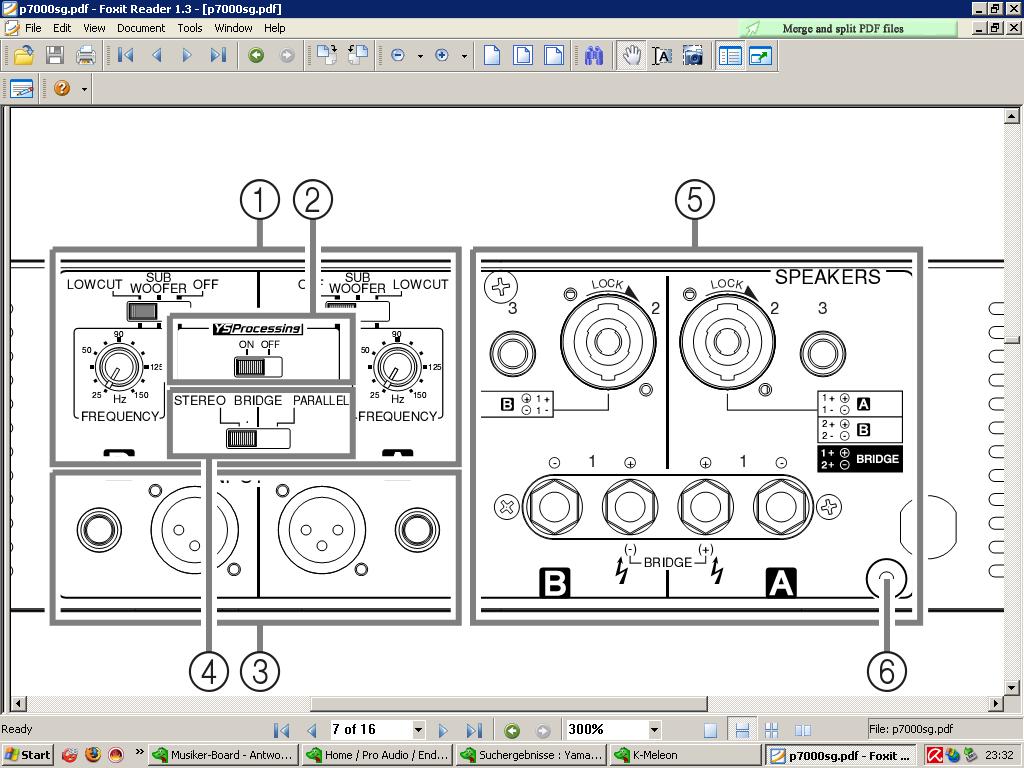Rotate the page counterclockwise
The height and width of the screenshot is (768, 1024).
(x=358, y=56)
